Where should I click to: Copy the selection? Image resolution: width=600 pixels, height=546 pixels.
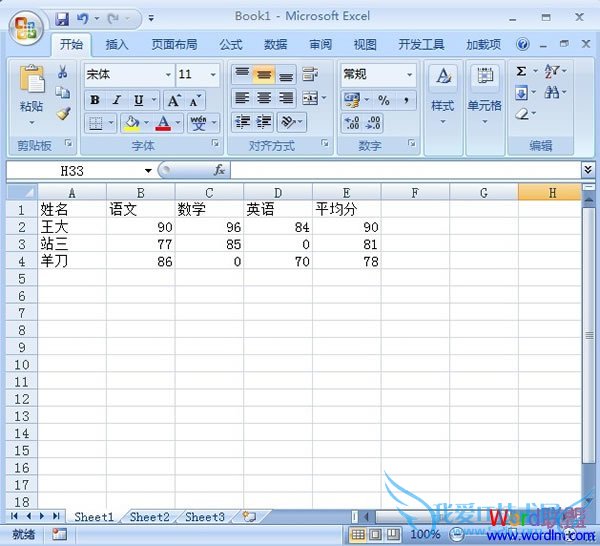(63, 92)
